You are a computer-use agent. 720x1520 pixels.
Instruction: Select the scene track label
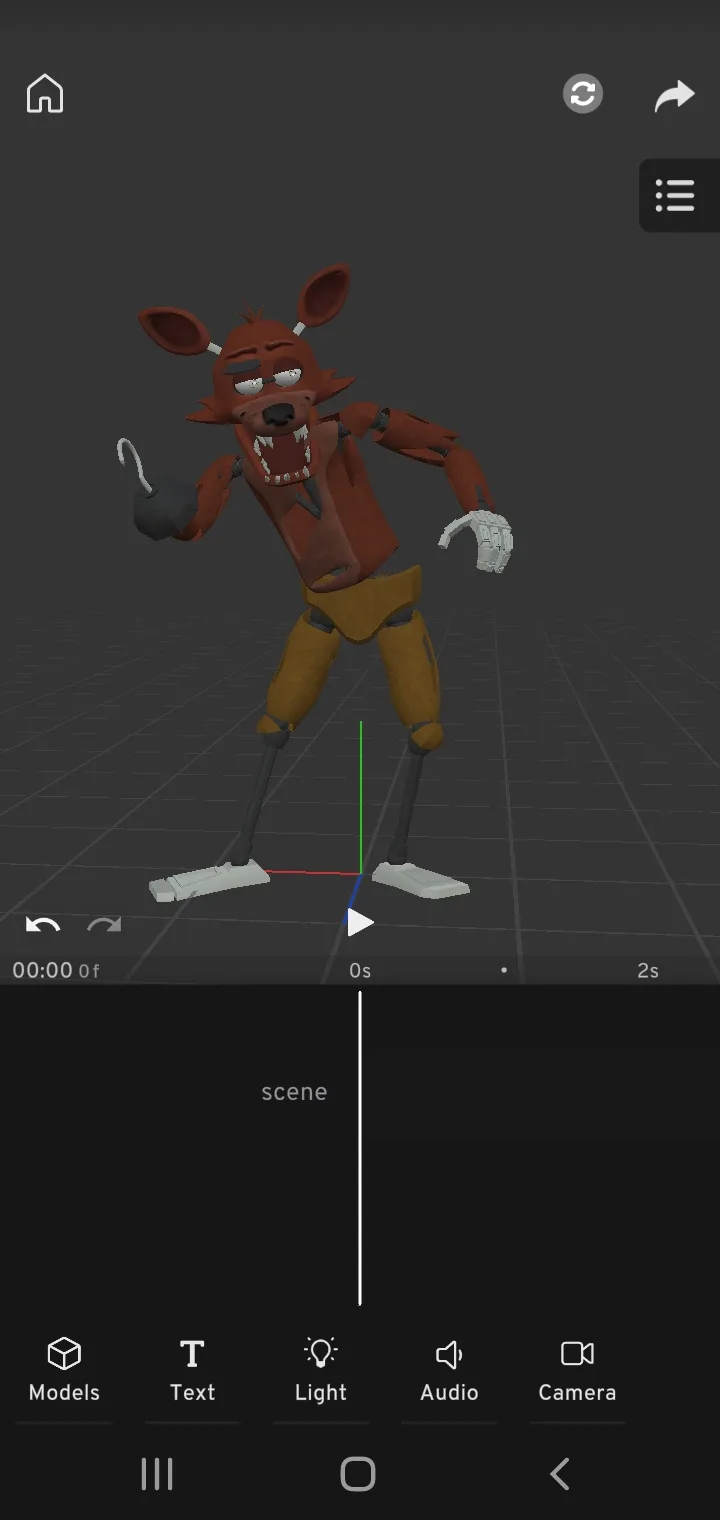pyautogui.click(x=294, y=1092)
